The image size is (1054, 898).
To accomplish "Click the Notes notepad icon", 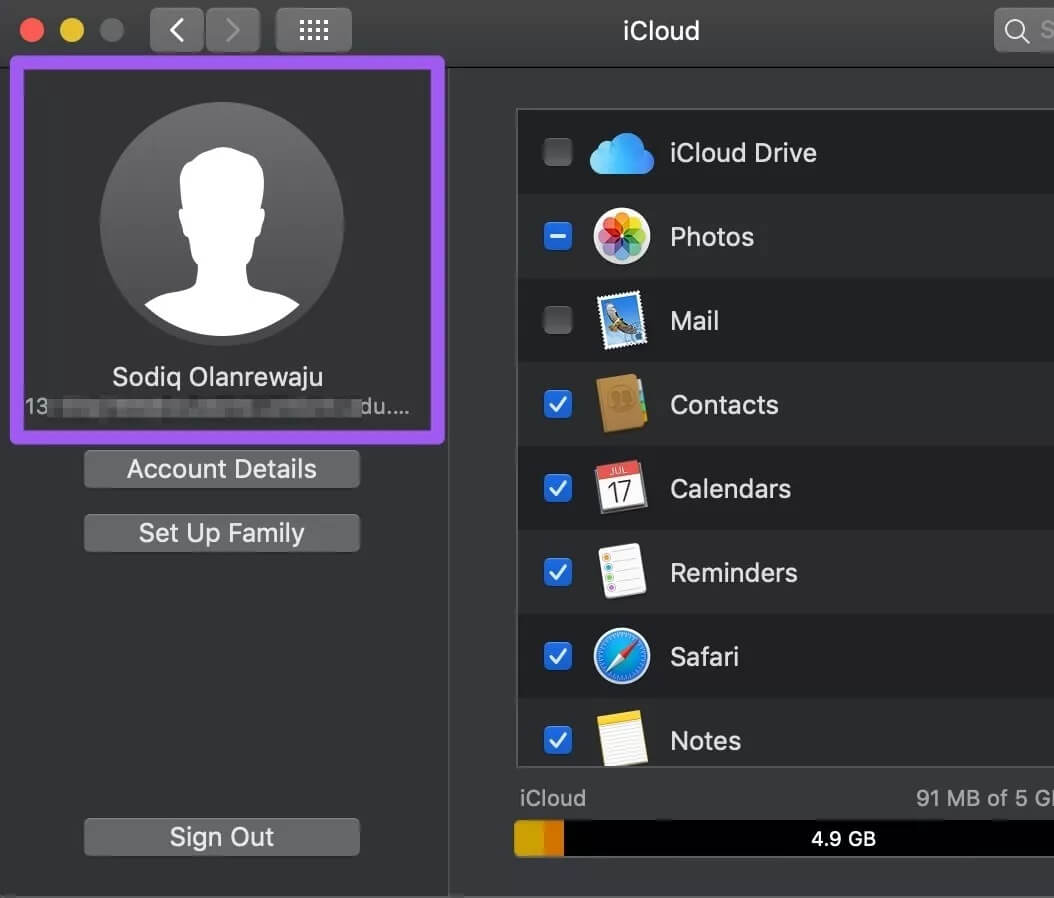I will click(622, 738).
